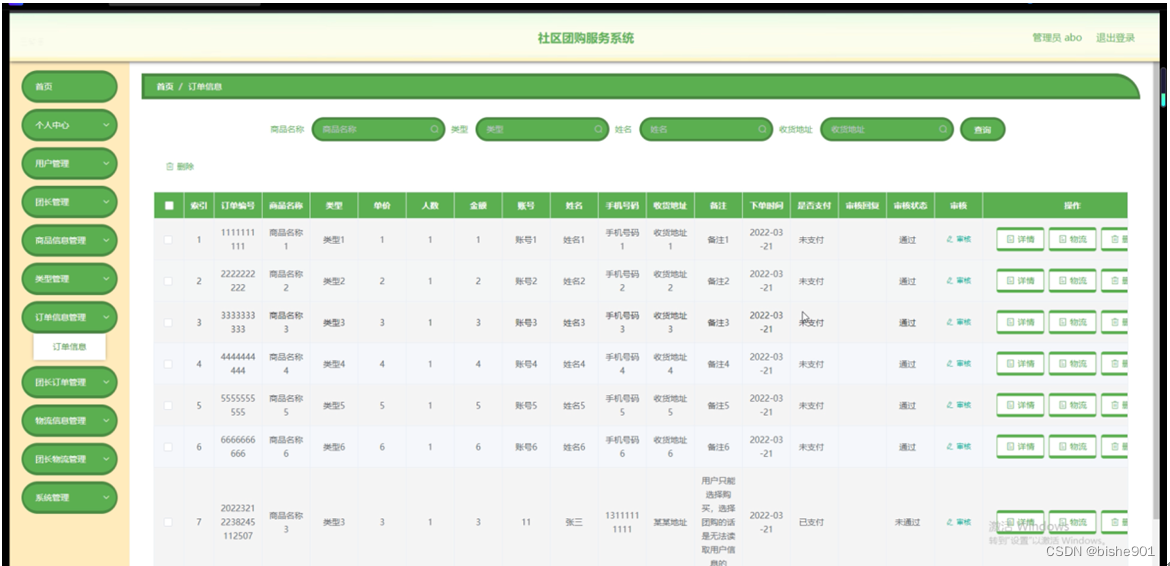Click the 未通过 status in row 7
1170x566 pixels.
(x=907, y=522)
